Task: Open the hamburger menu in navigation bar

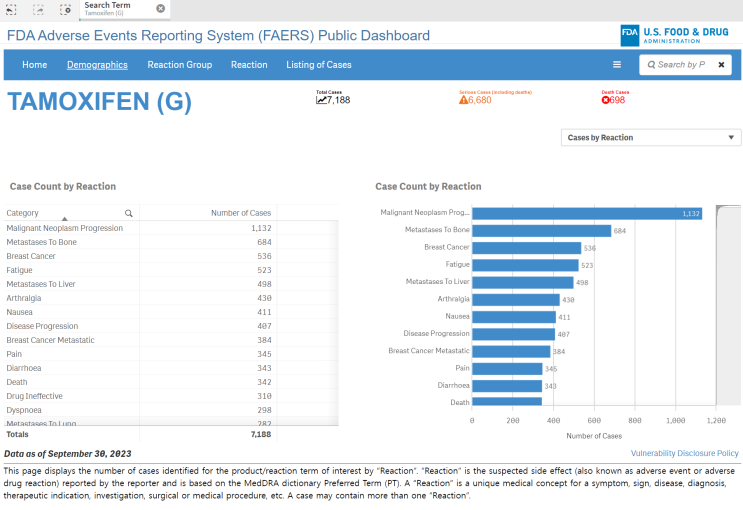Action: pyautogui.click(x=616, y=64)
